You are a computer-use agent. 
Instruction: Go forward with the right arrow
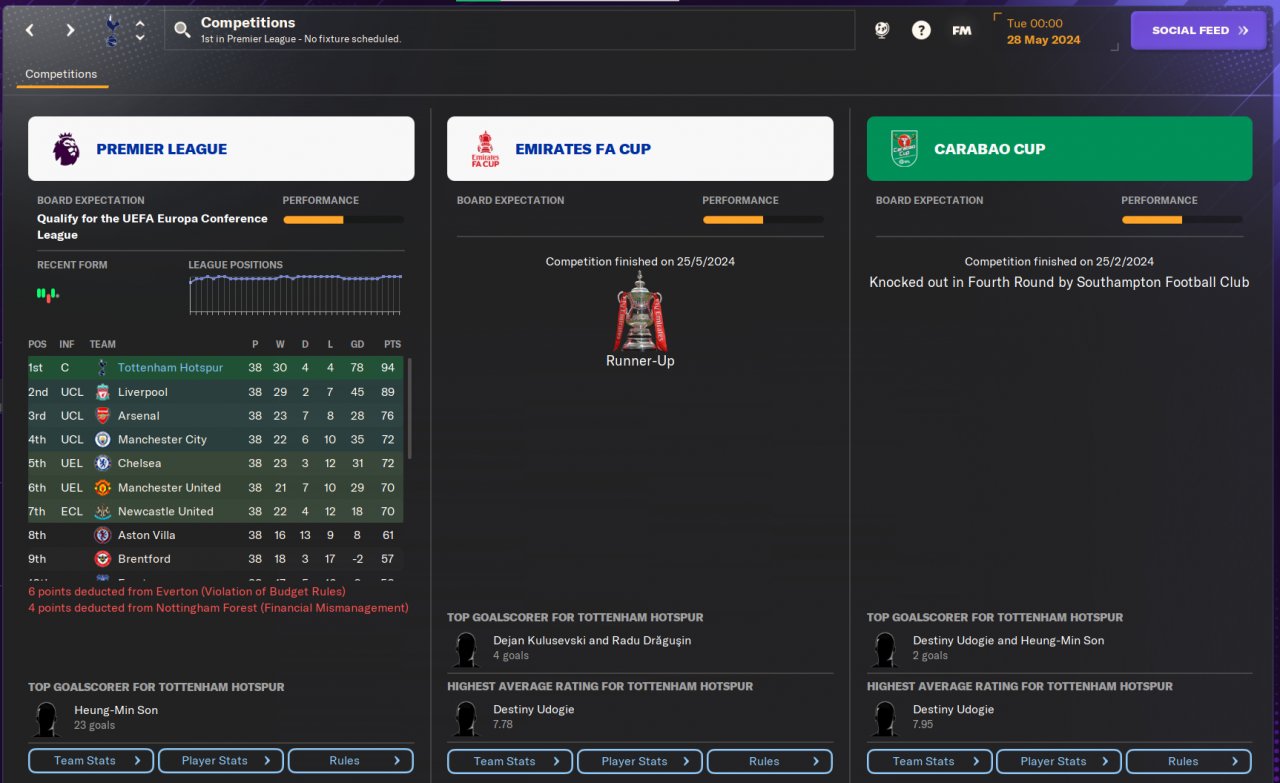(70, 30)
